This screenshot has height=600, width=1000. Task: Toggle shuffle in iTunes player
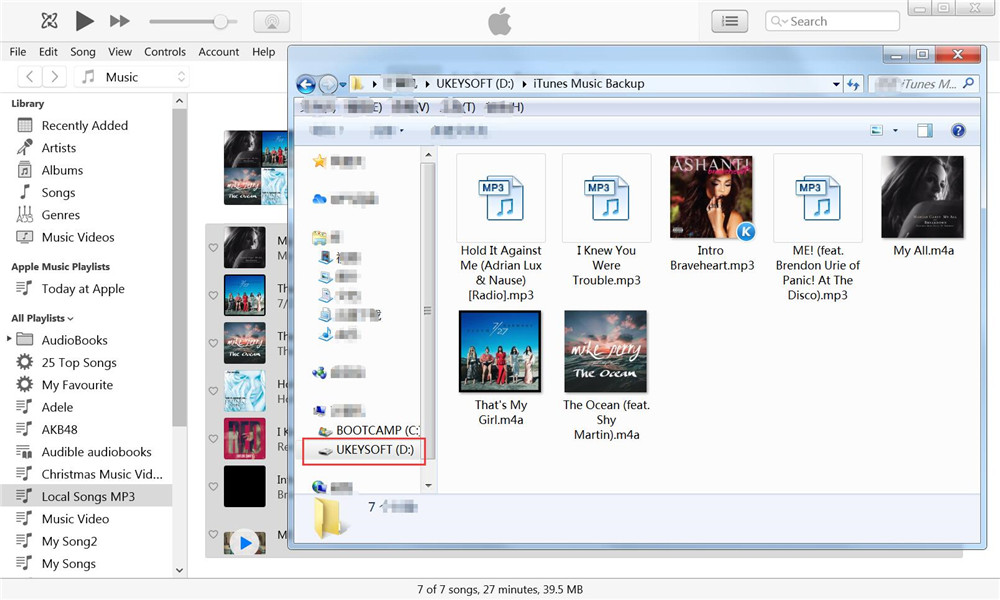coord(49,21)
